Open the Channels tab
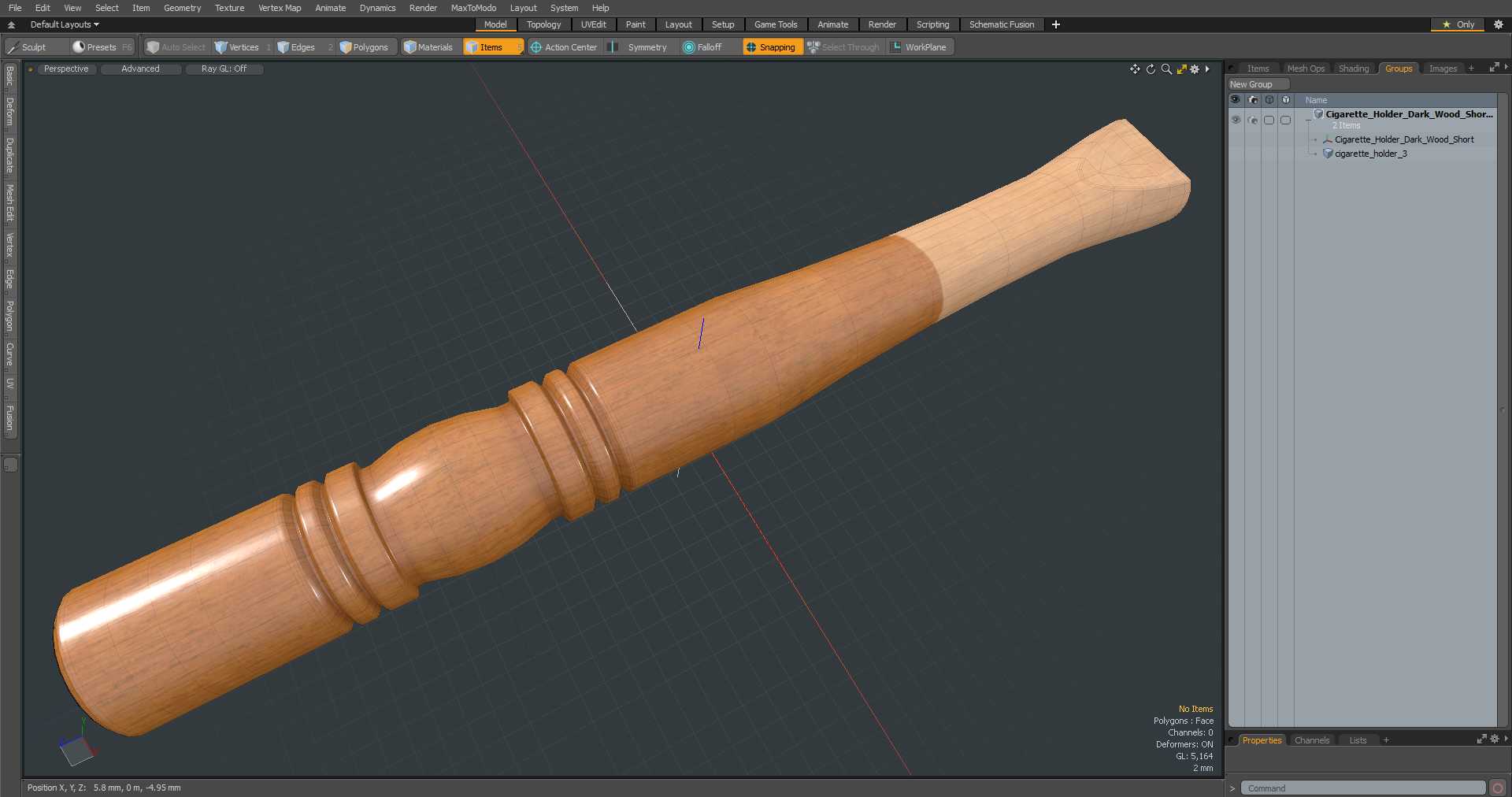 pyautogui.click(x=1312, y=740)
